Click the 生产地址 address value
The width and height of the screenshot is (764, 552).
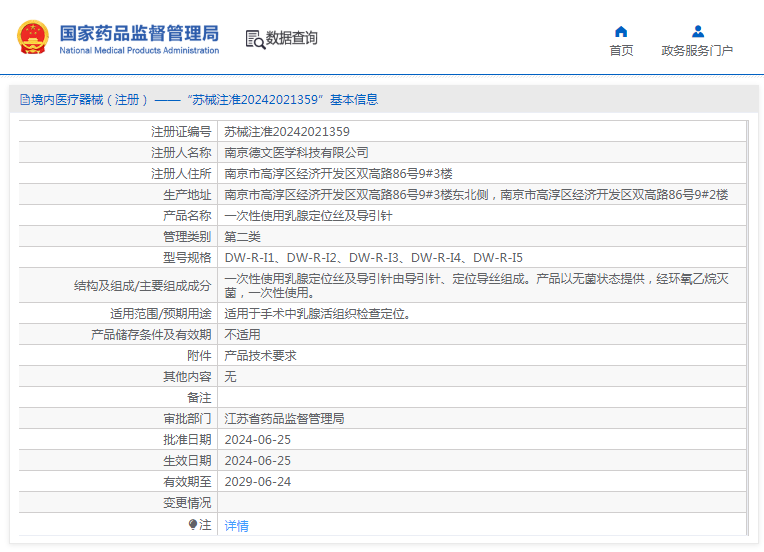point(476,194)
